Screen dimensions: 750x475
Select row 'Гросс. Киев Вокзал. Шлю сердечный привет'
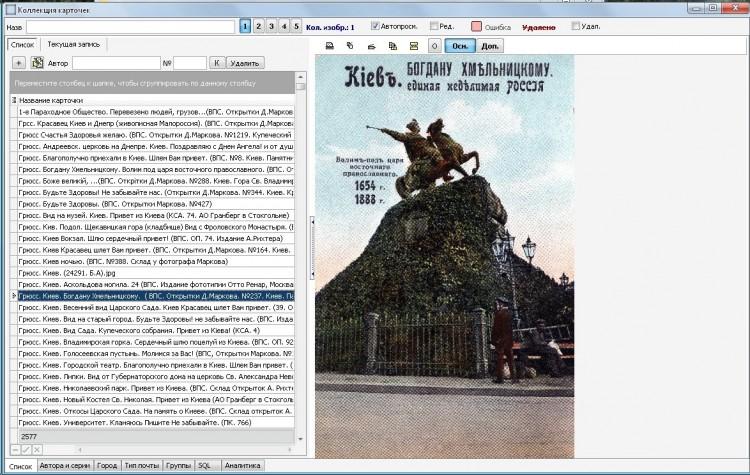coord(156,238)
